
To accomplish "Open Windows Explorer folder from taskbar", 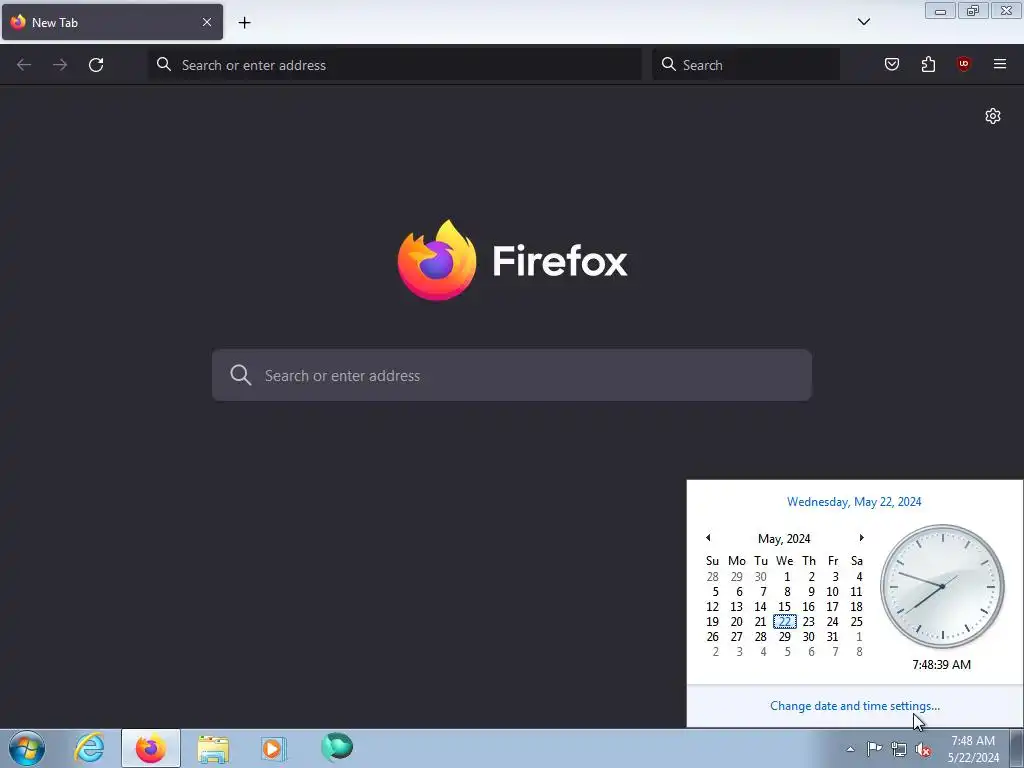I will click(213, 748).
